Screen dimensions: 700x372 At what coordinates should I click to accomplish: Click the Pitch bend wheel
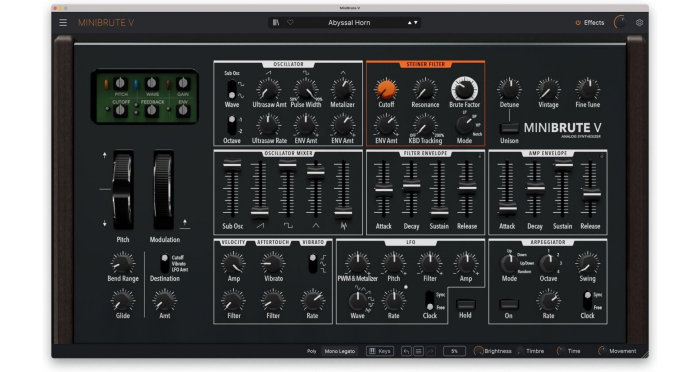(122, 190)
